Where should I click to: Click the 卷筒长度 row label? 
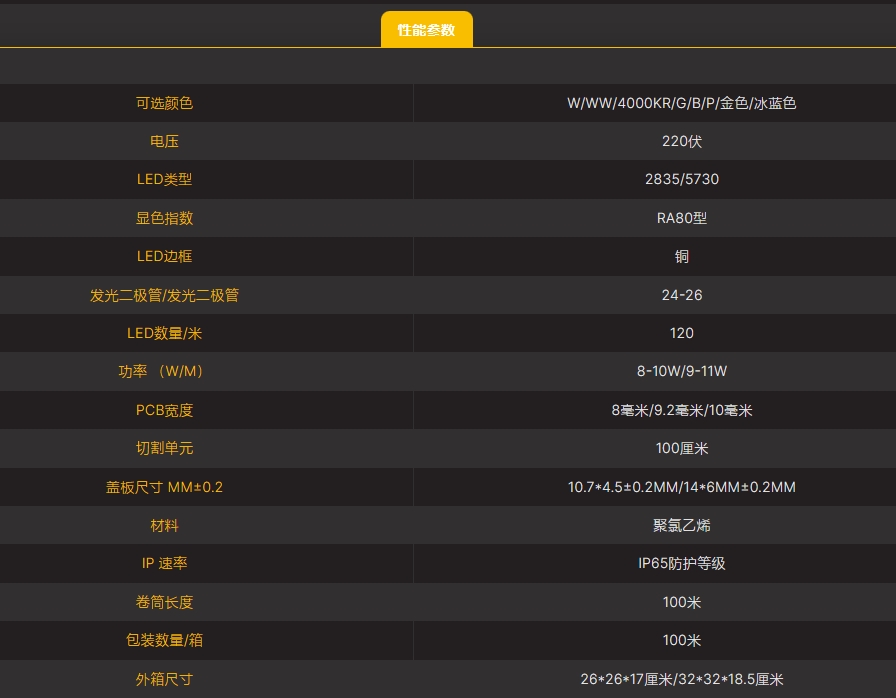coord(164,602)
